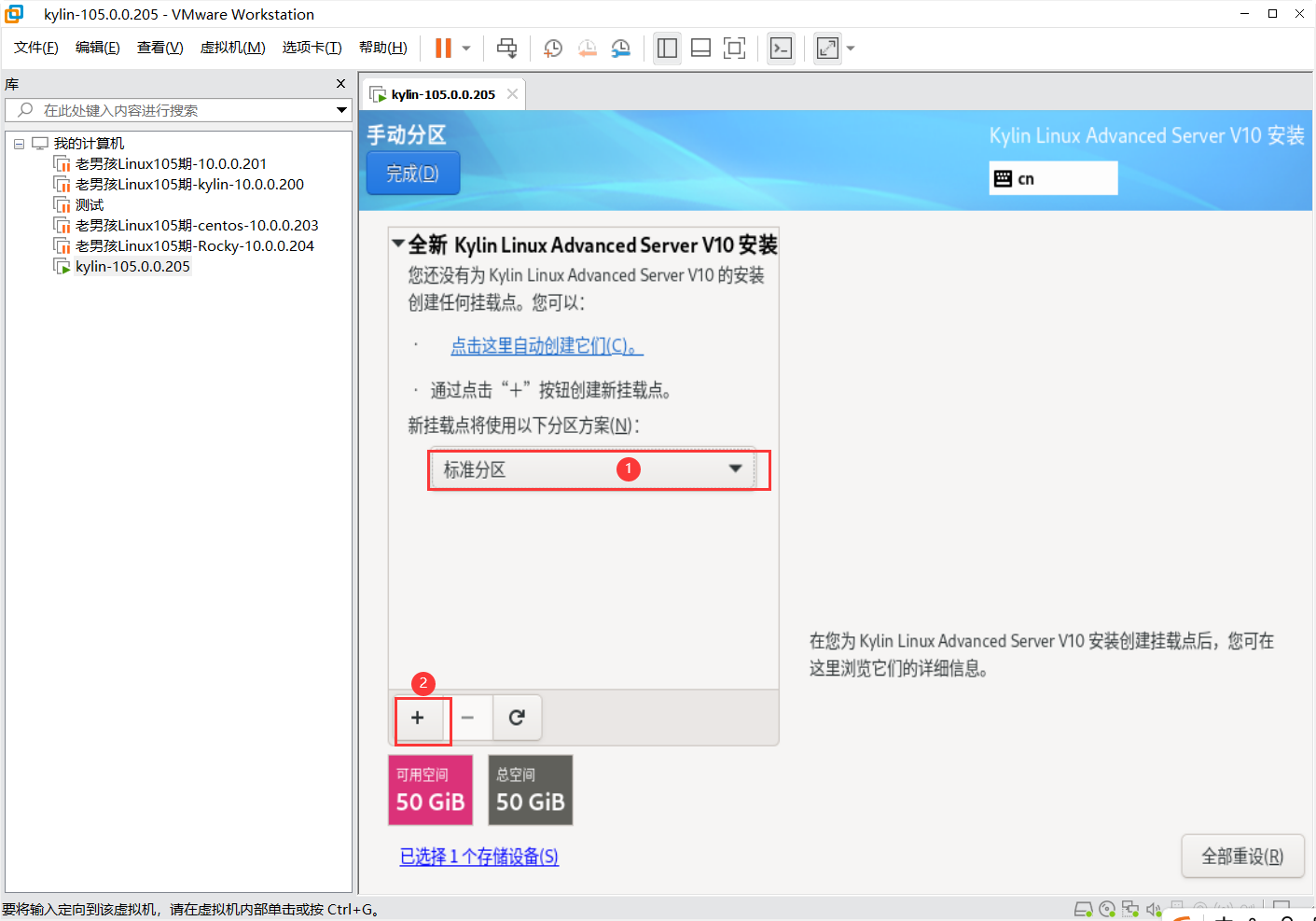Screen dimensions: 1316x921
Task: Click the network adapter status icon
Action: pyautogui.click(x=1130, y=909)
